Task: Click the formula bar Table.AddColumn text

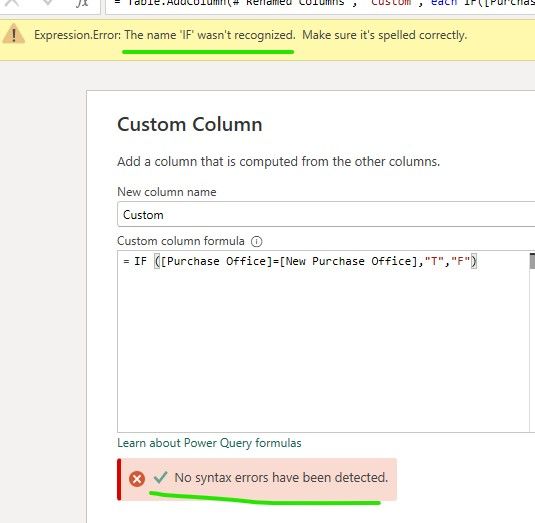Action: [x=324, y=3]
